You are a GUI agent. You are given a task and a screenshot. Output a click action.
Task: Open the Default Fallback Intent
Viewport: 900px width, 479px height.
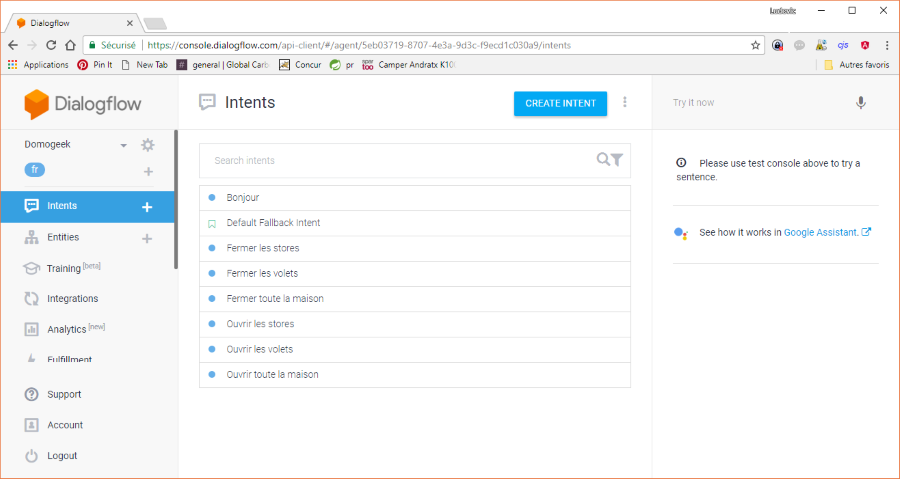415,223
